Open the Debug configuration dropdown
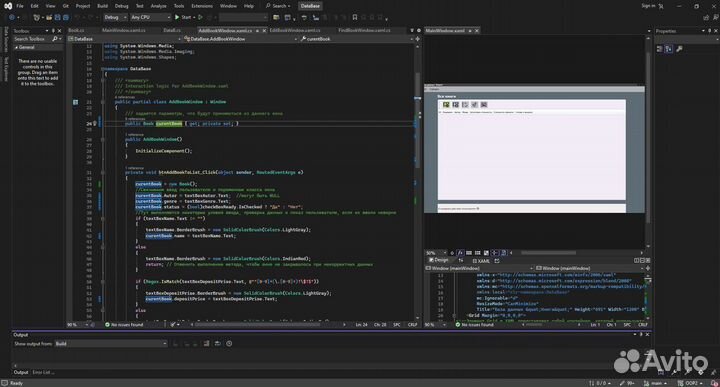The height and width of the screenshot is (387, 720). click(115, 17)
